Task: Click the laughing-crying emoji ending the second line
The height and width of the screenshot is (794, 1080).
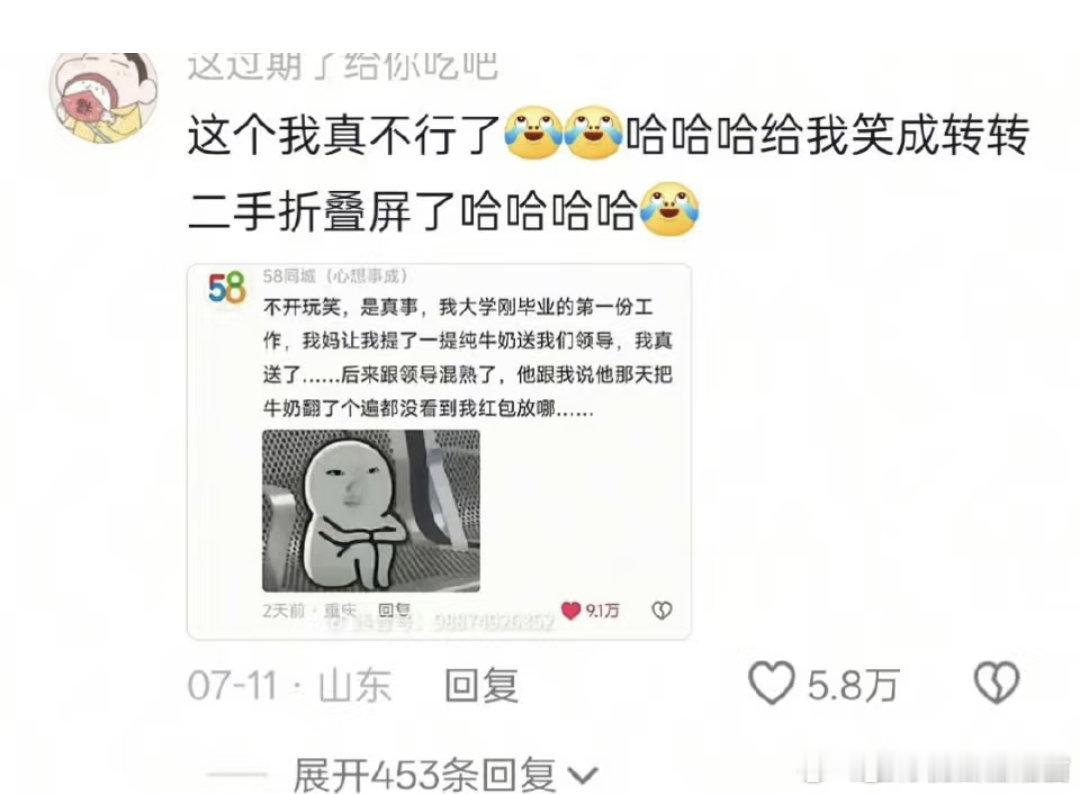Action: (669, 209)
